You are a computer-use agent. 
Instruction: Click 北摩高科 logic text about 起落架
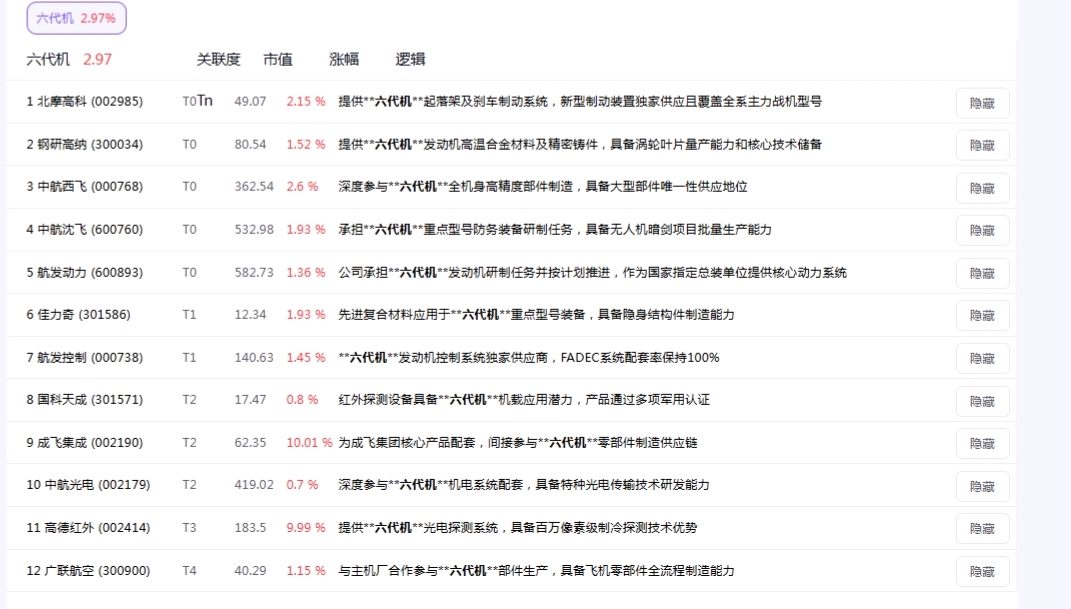click(x=580, y=102)
